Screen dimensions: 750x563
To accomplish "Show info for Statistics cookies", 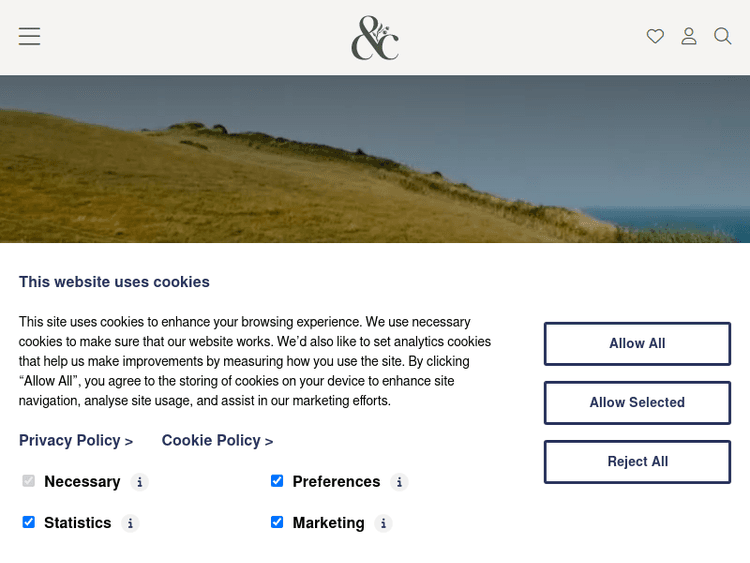I will 130,523.
